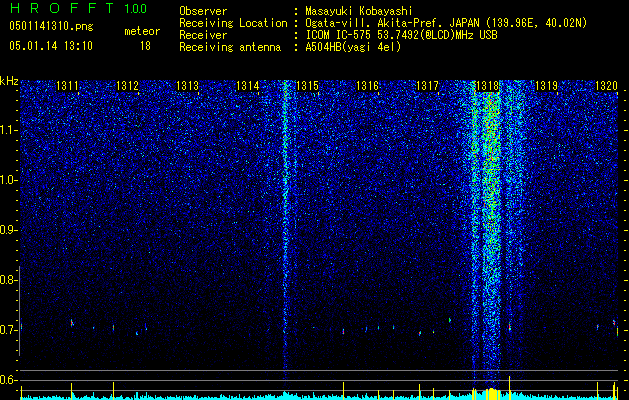Select the Ogata-vill. Akita-Pref. JAPAN location text
This screenshot has height=400, width=629.
tap(446, 23)
